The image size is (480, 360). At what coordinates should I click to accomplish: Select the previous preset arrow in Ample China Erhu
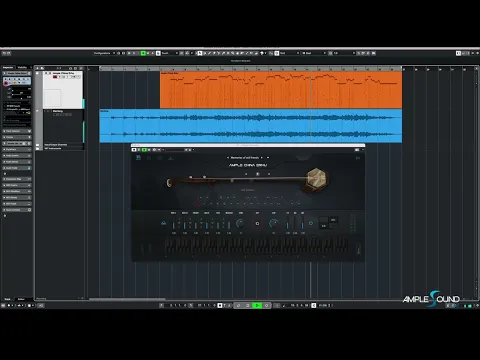[x=228, y=157]
